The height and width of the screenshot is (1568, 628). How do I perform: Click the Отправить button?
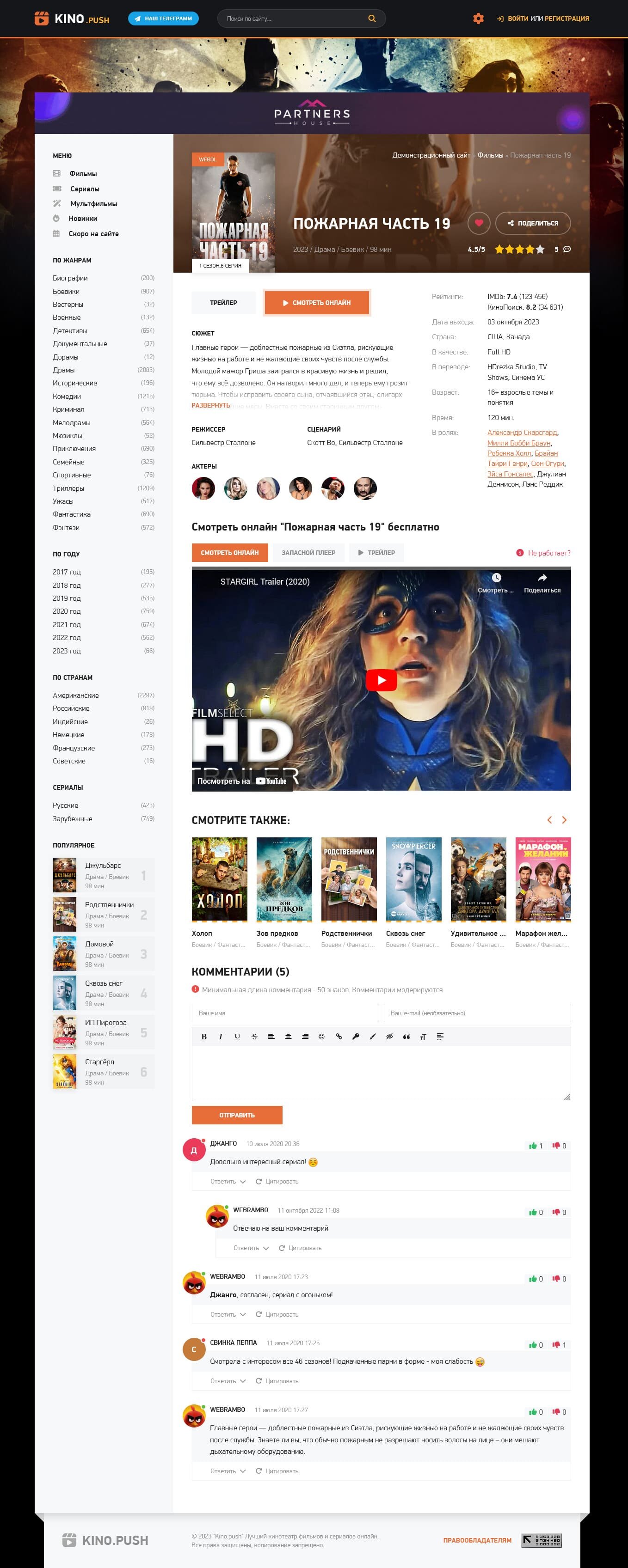(237, 1115)
